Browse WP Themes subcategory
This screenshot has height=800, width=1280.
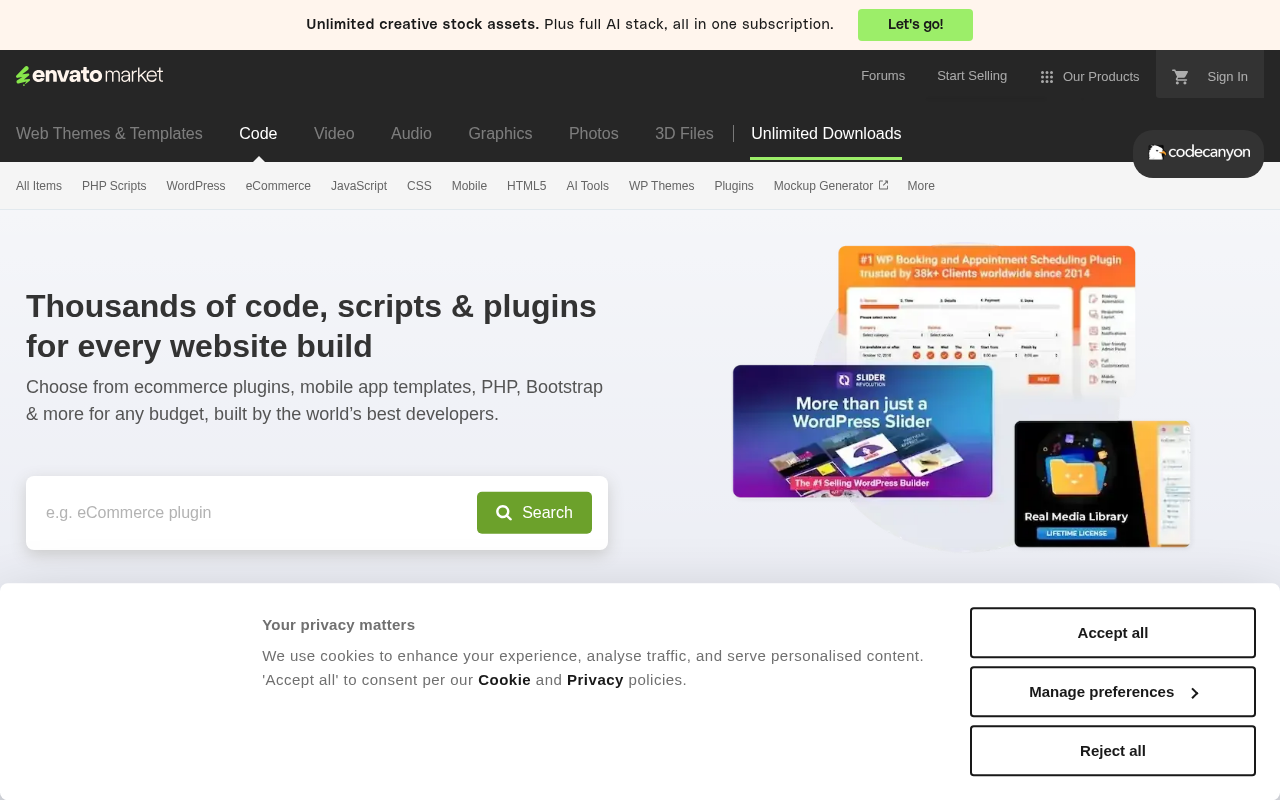point(662,186)
